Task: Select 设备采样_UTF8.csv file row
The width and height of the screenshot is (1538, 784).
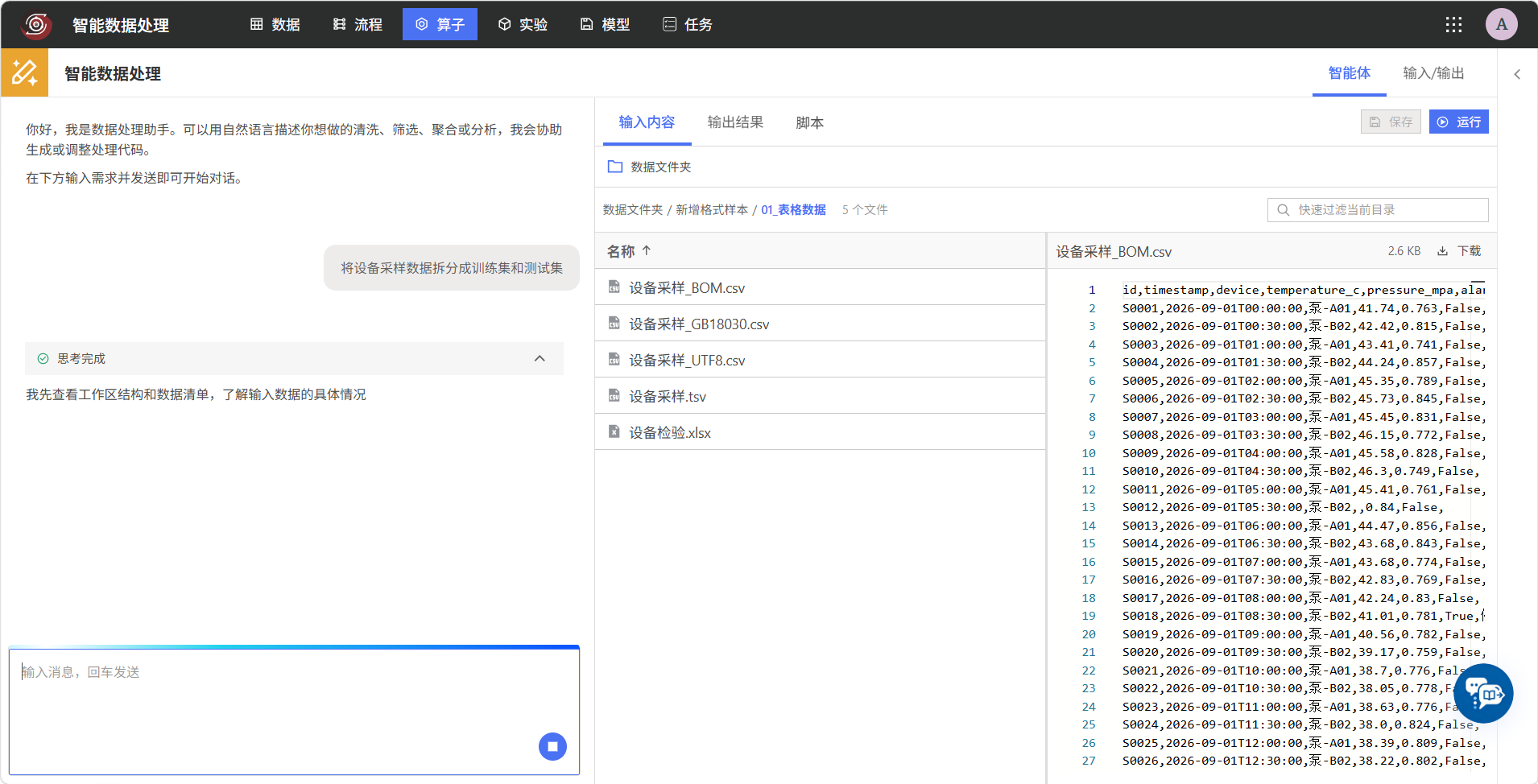Action: click(820, 359)
